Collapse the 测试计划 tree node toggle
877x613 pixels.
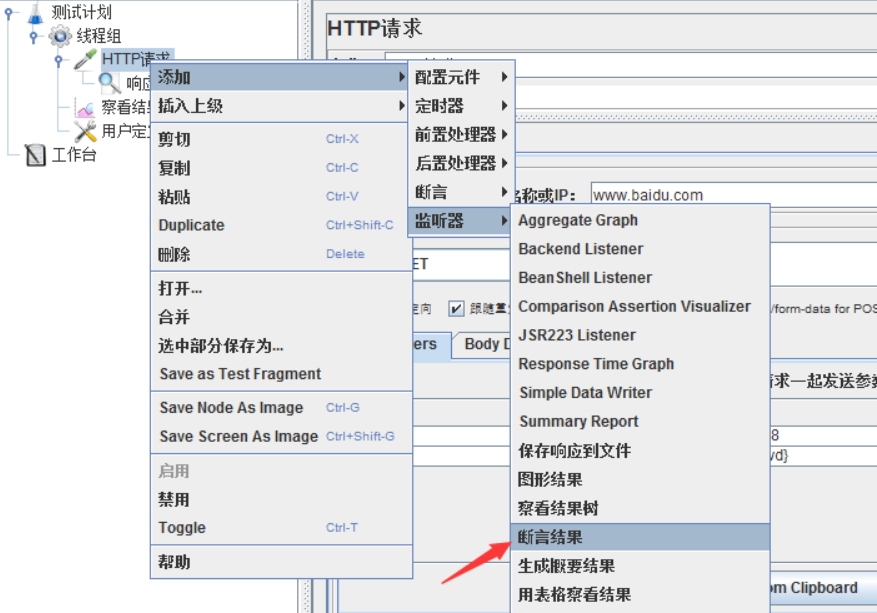8,12
